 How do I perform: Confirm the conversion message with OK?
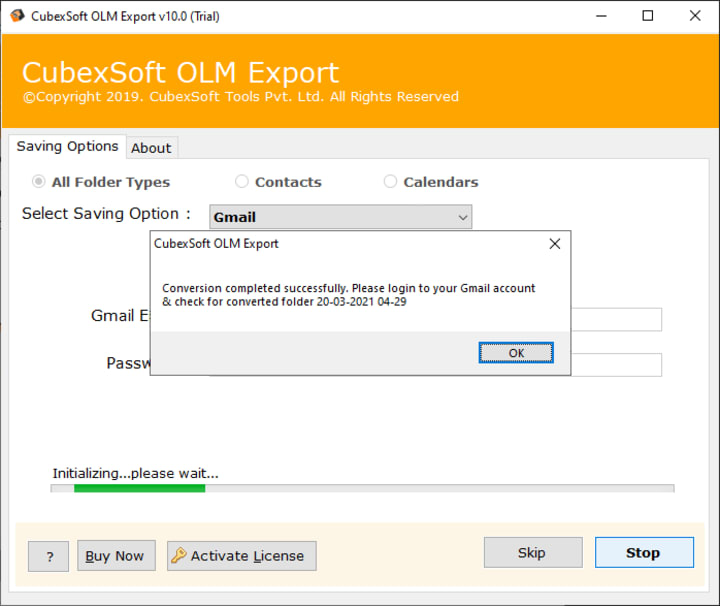(x=516, y=353)
